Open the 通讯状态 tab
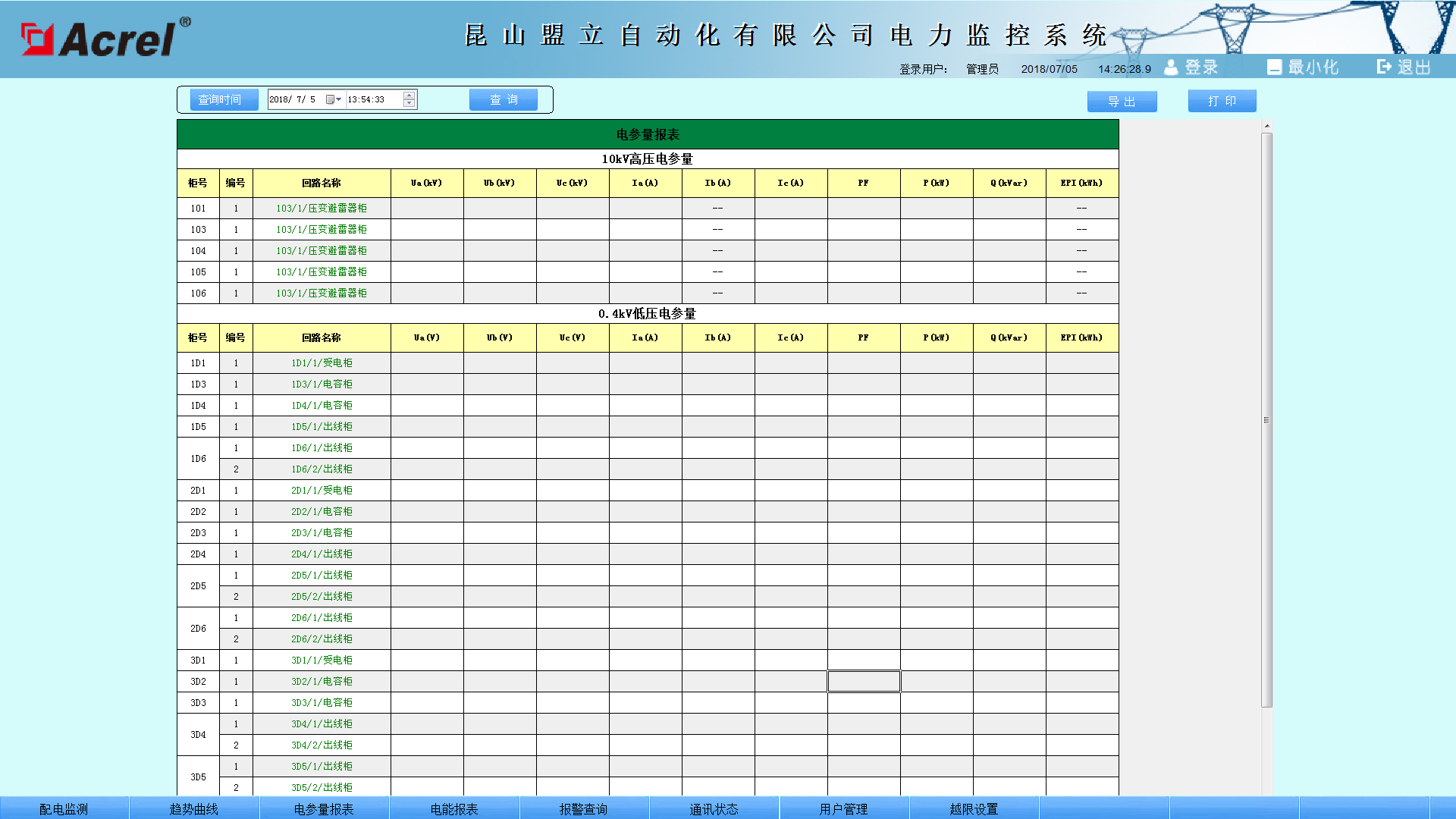Viewport: 1456px width, 819px height. click(714, 808)
